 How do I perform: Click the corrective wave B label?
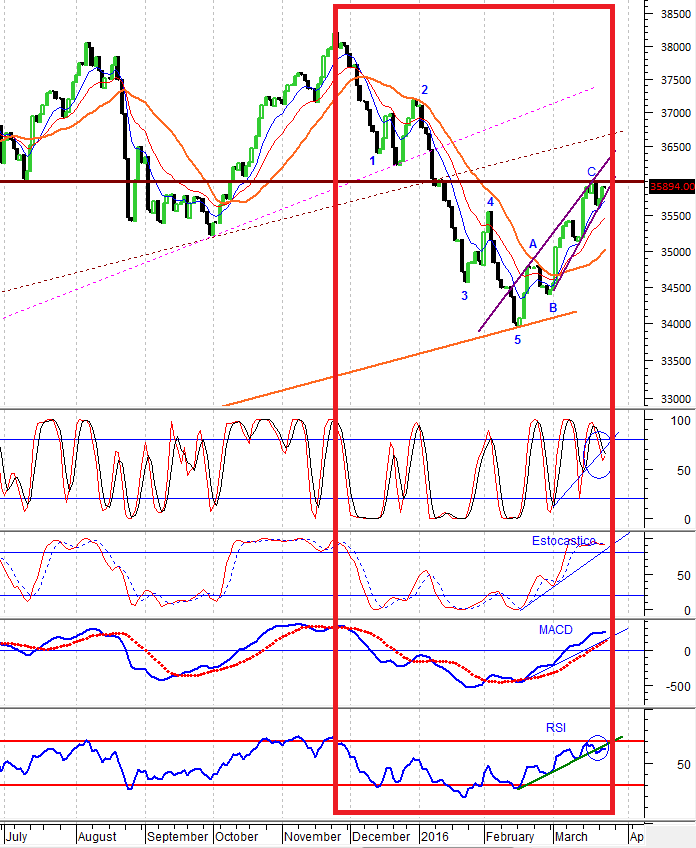coord(553,308)
